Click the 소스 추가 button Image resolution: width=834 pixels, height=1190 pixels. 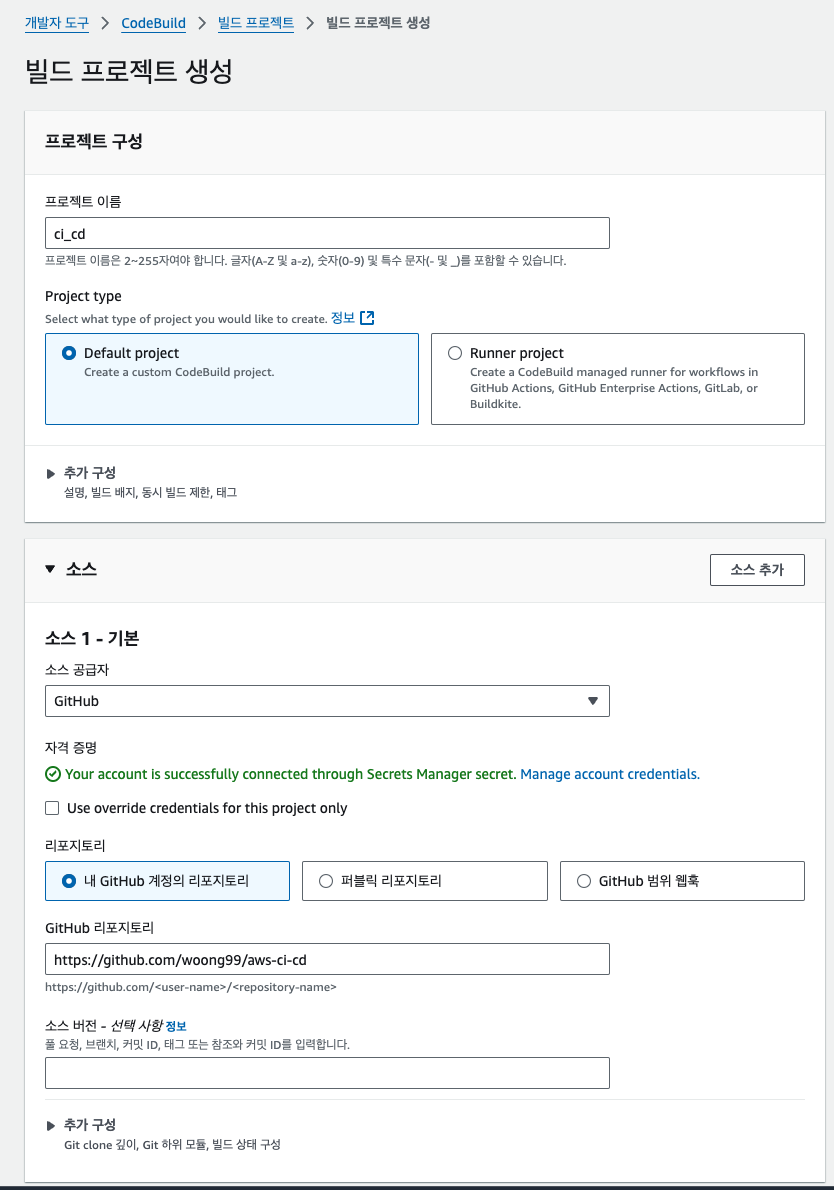(757, 570)
